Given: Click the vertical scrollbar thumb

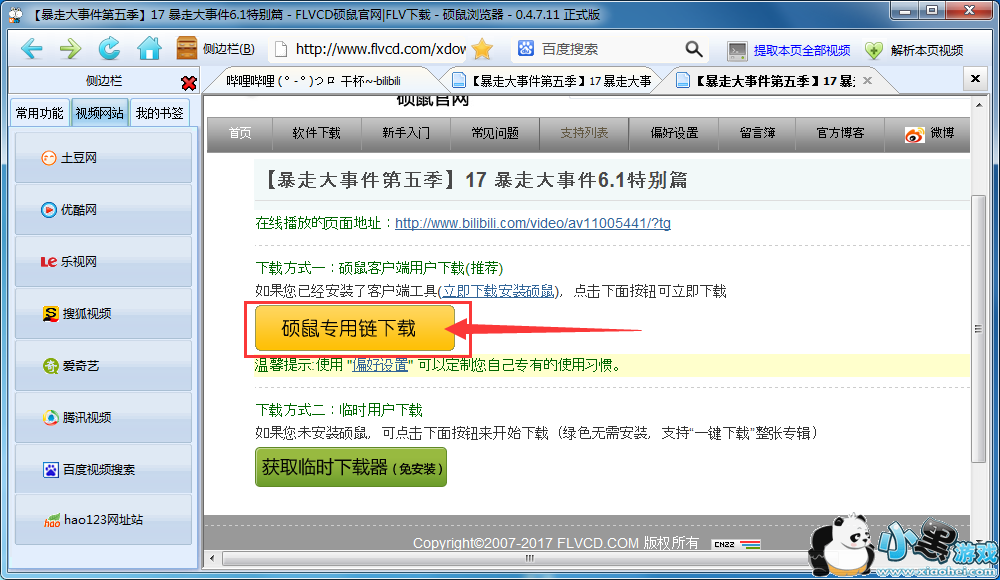Looking at the screenshot, I should tap(978, 329).
